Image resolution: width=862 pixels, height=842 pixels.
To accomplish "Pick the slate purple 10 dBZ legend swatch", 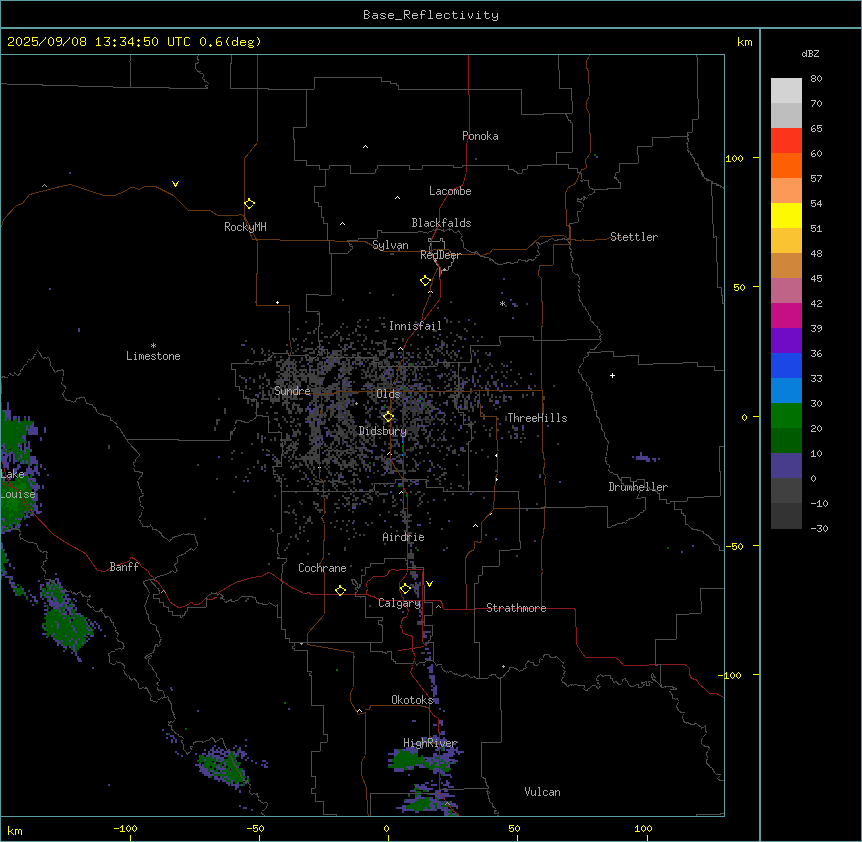I will 786,466.
